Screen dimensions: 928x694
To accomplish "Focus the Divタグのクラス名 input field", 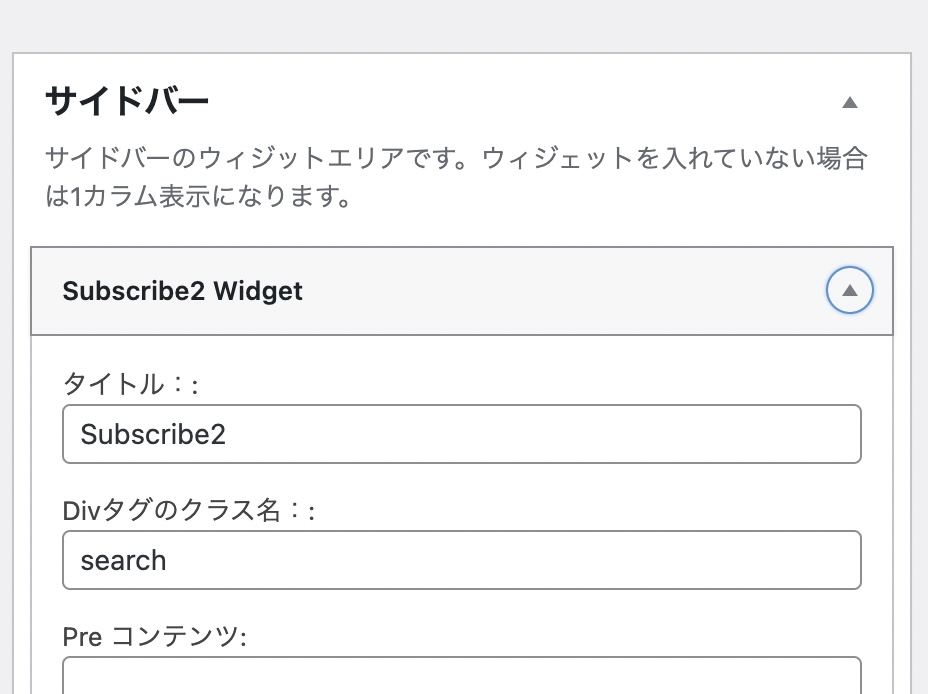I will tap(461, 560).
